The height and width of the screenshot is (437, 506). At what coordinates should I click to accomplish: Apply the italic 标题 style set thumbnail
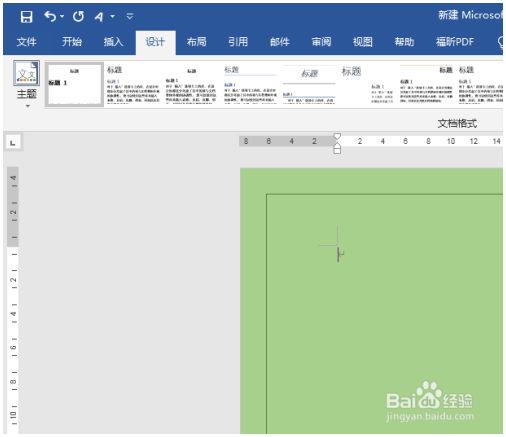(309, 85)
